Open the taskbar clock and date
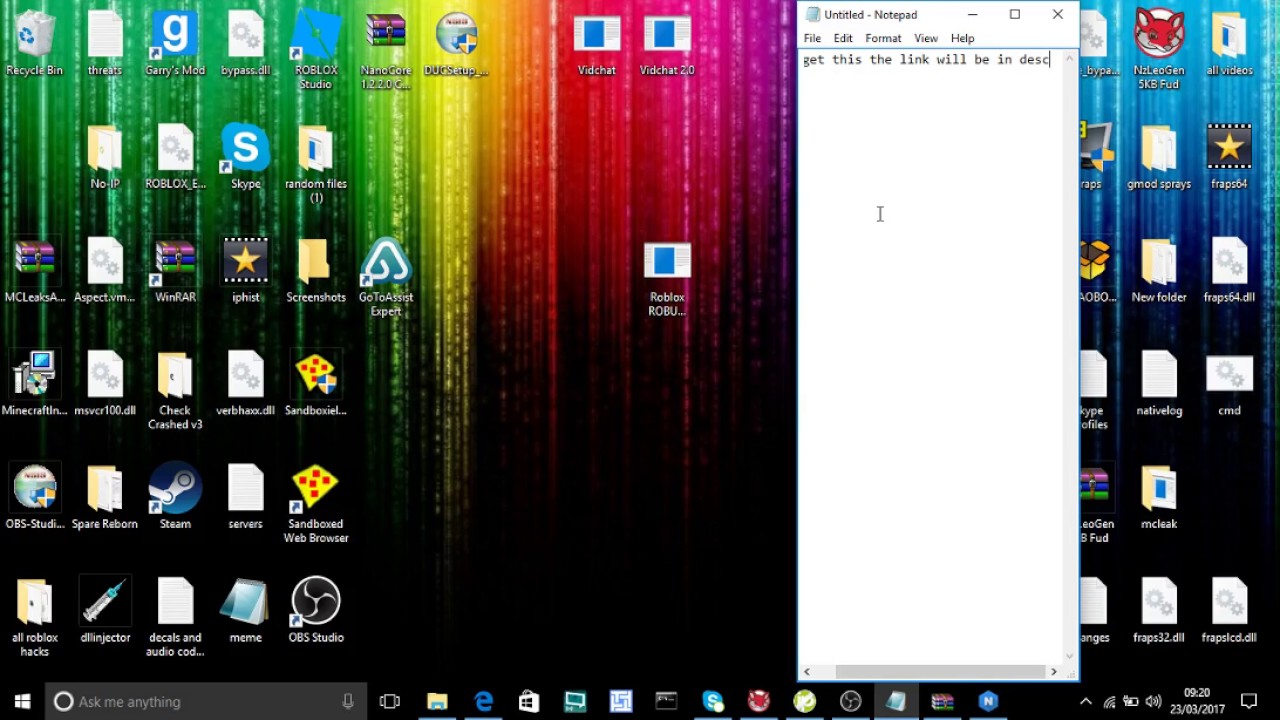The width and height of the screenshot is (1280, 720). tap(1197, 701)
